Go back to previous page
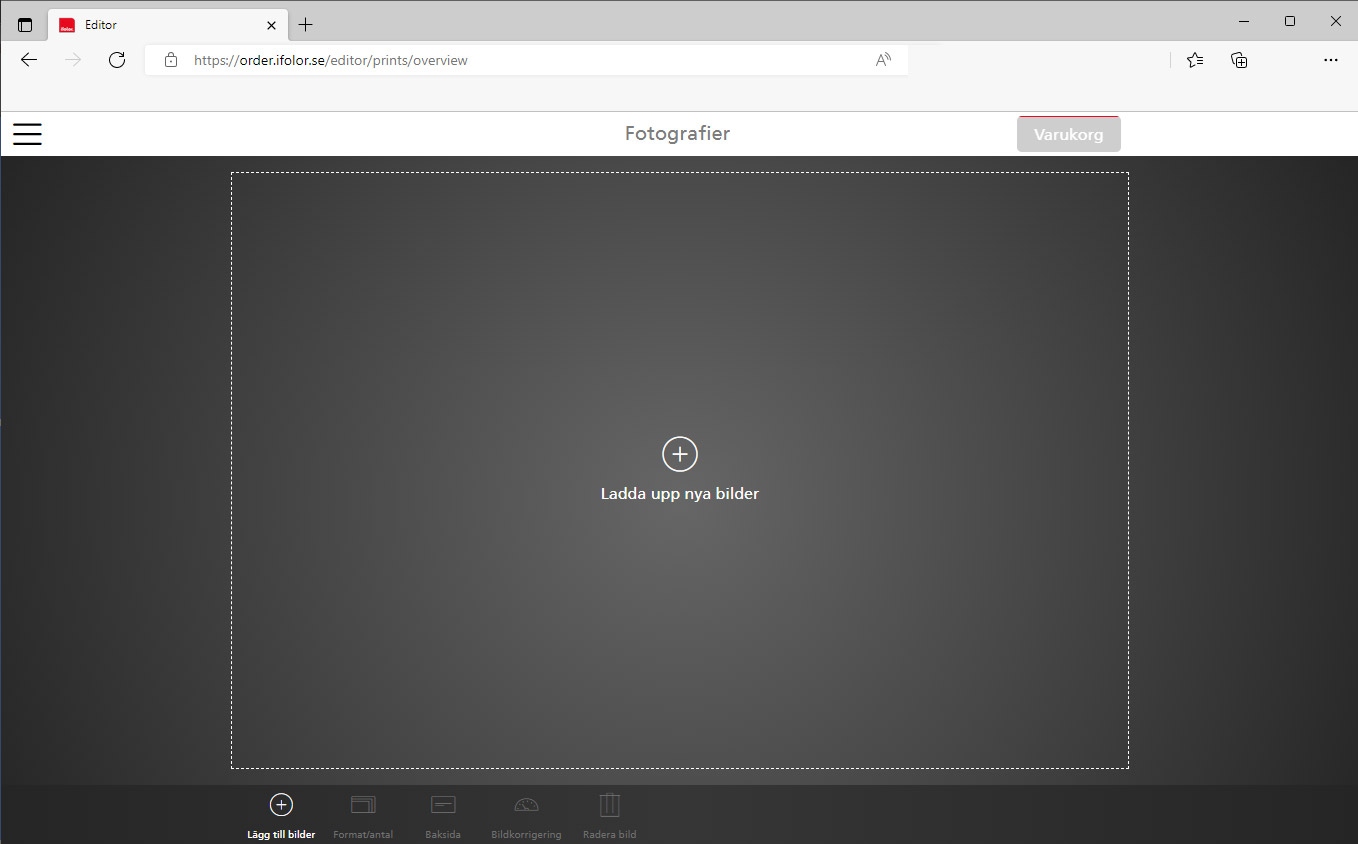 click(29, 60)
